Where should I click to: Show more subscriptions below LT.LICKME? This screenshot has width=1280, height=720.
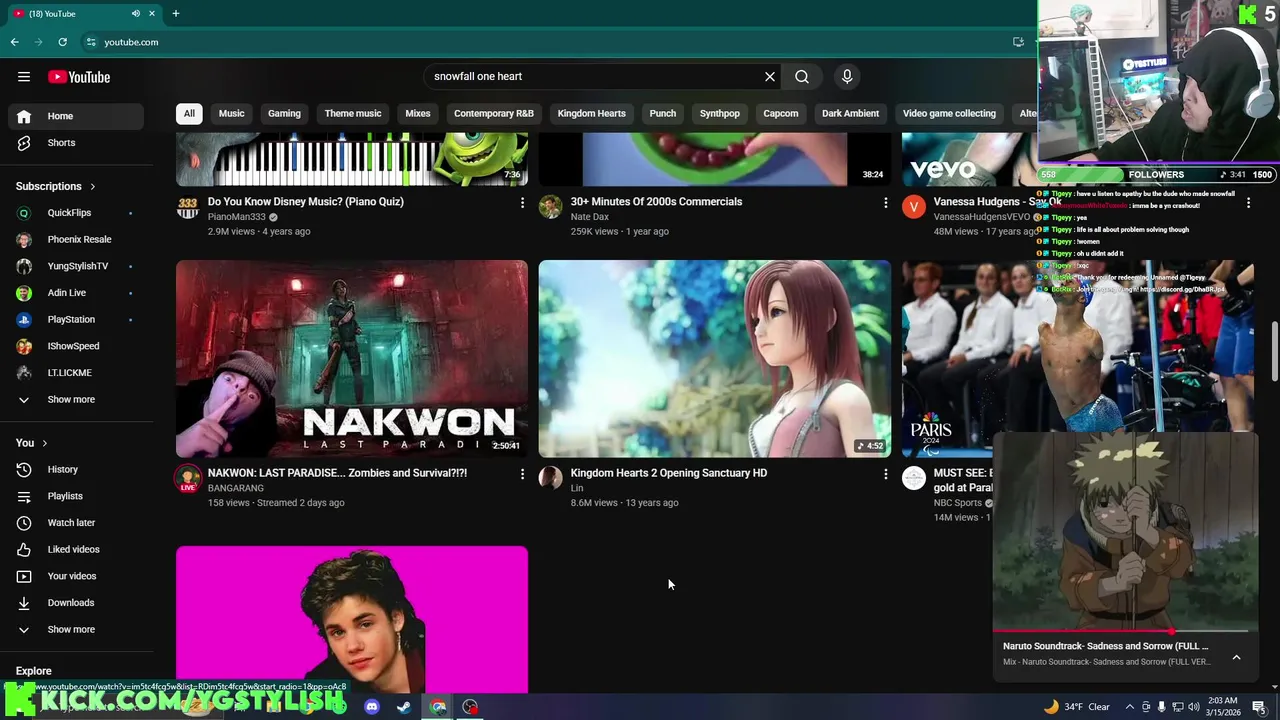pyautogui.click(x=76, y=400)
